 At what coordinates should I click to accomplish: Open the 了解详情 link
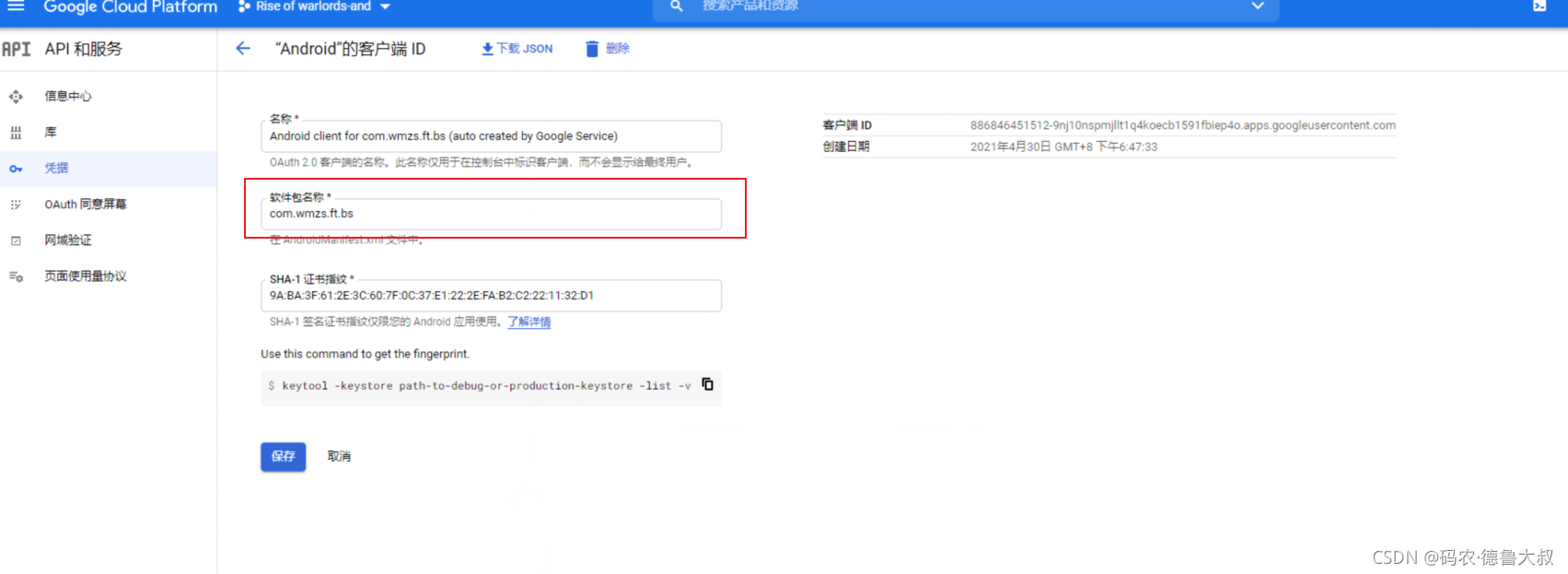tap(529, 322)
